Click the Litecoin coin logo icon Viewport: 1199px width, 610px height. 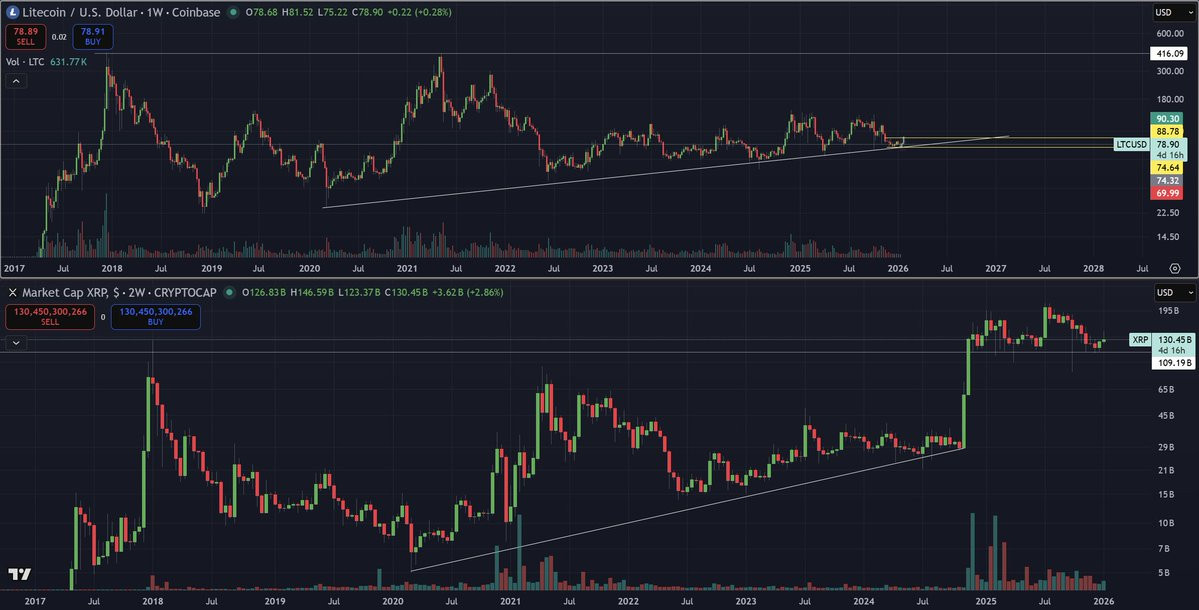(x=12, y=12)
